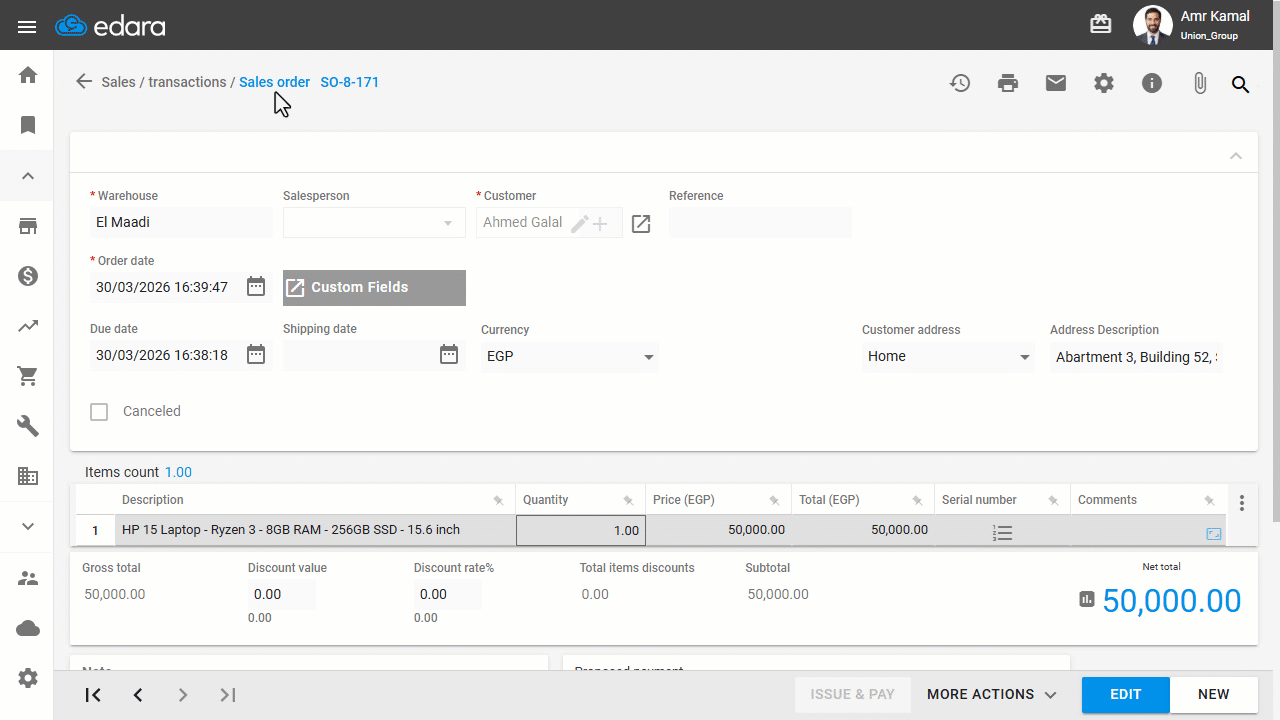Open the wrench tools sidebar icon
The height and width of the screenshot is (720, 1280).
(28, 426)
